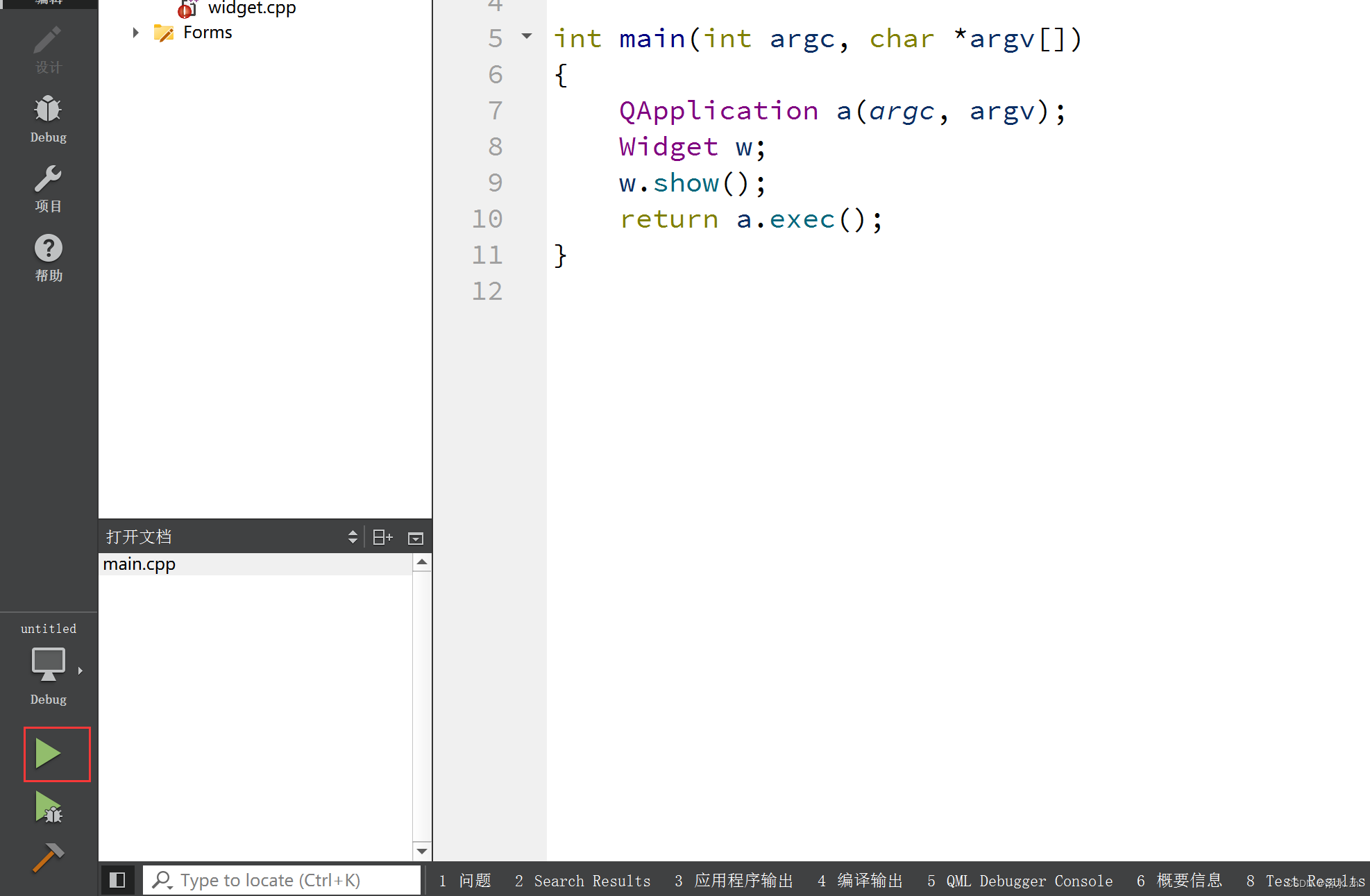Open the Design mode (设计) icon

pyautogui.click(x=48, y=50)
